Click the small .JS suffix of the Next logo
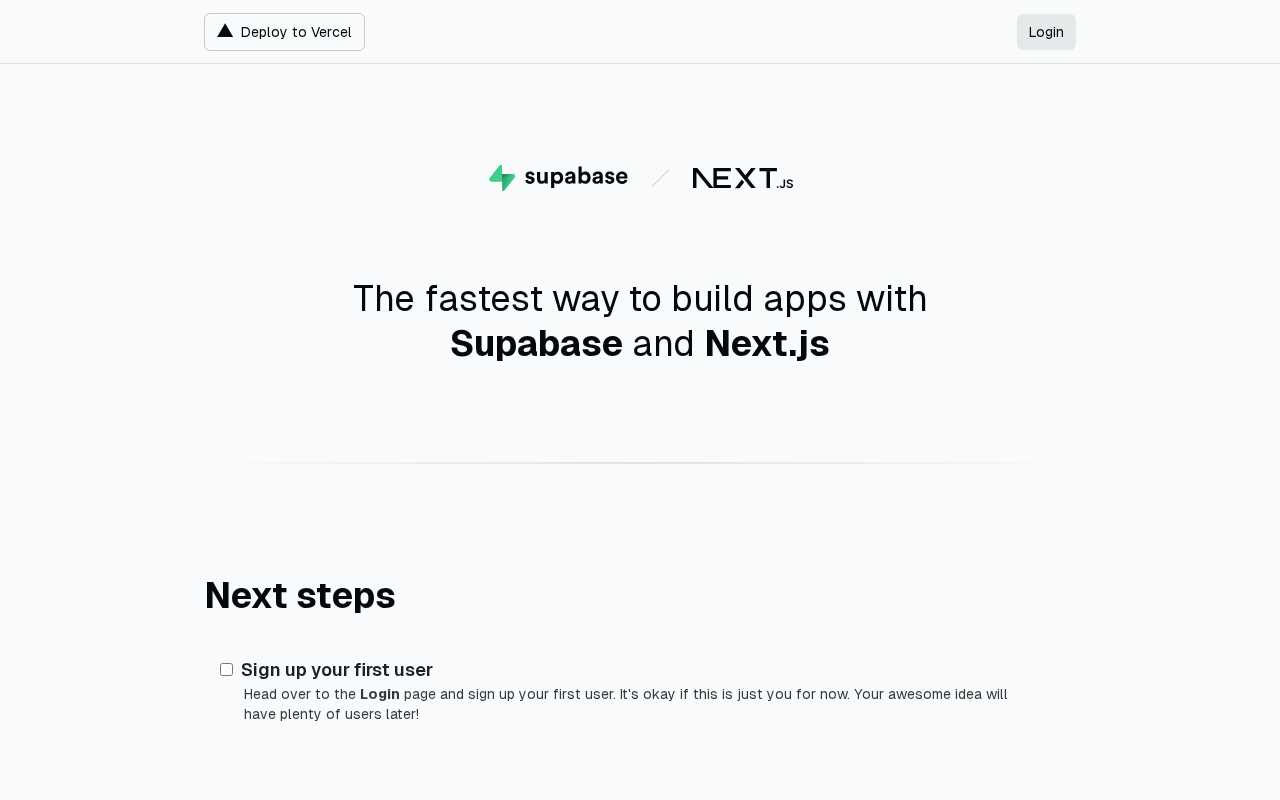The image size is (1280, 800). pyautogui.click(x=785, y=184)
